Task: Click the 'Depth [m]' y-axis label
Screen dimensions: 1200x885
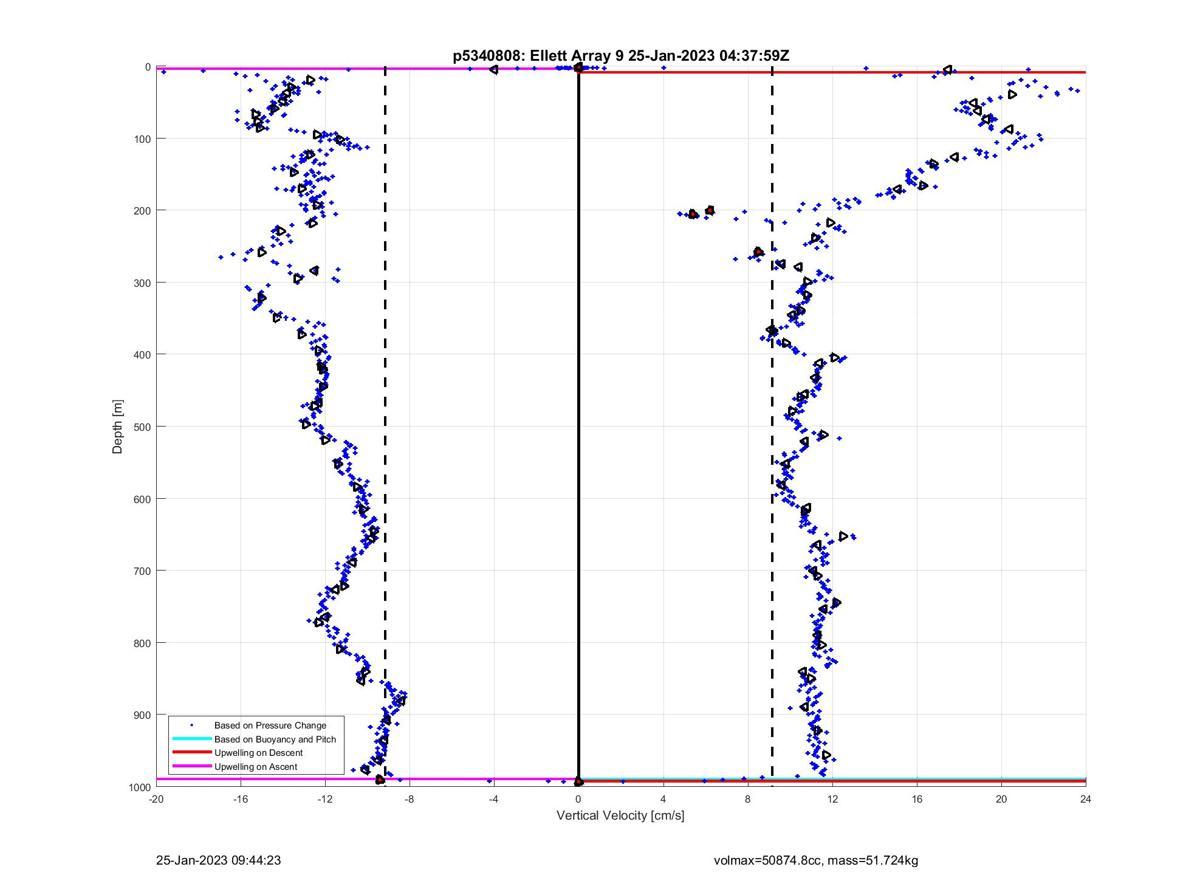Action: 118,427
